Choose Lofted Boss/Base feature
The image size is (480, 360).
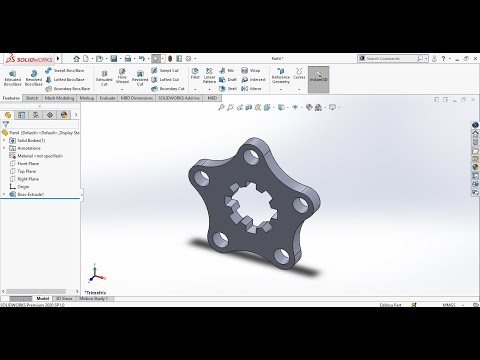pyautogui.click(x=65, y=80)
